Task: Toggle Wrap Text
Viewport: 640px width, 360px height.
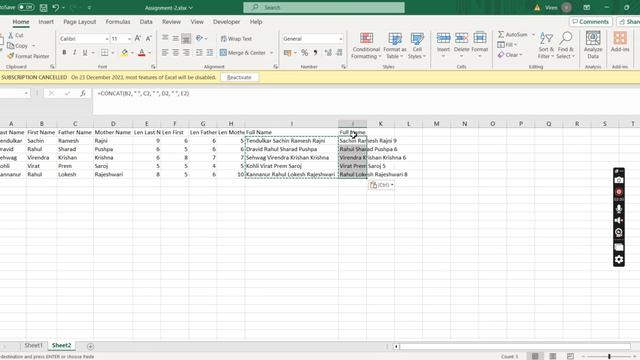Action: (236, 38)
